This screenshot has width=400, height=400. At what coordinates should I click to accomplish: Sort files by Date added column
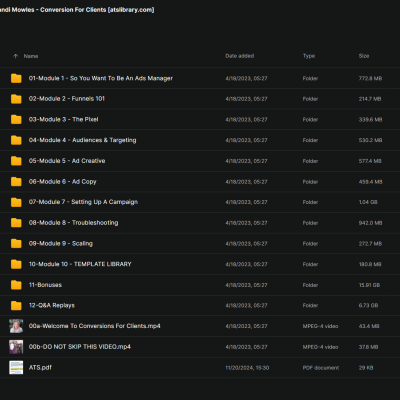[240, 56]
